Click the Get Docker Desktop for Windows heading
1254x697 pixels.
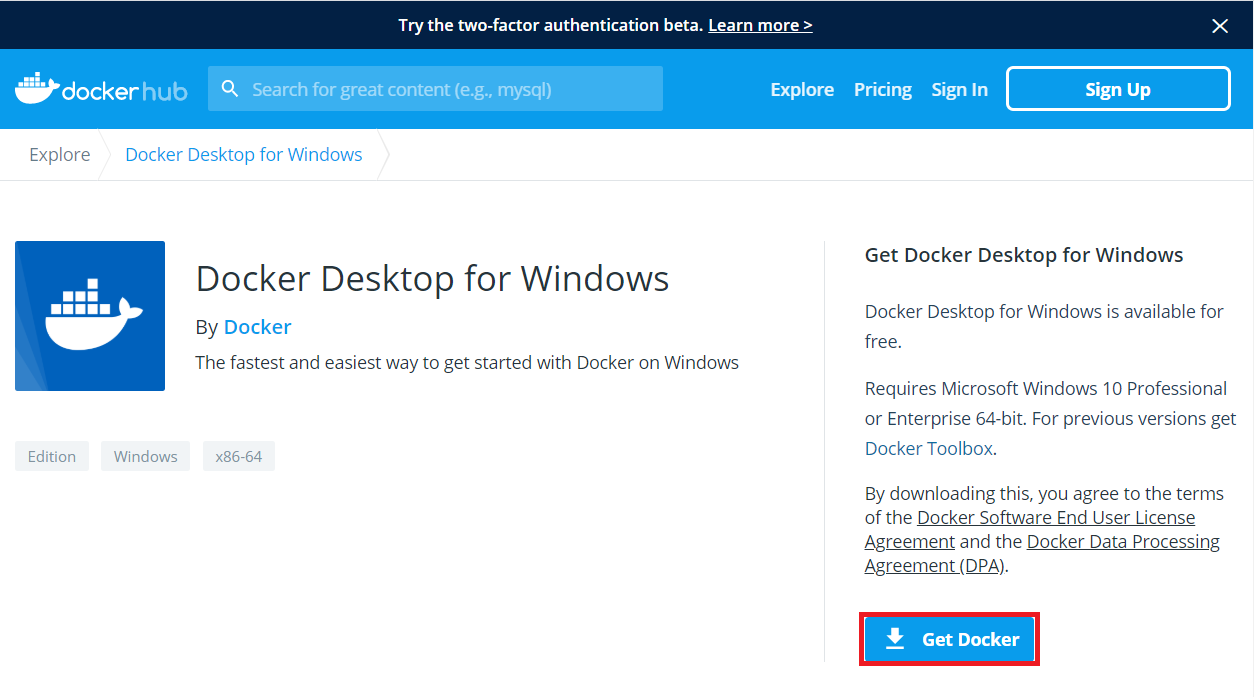(x=1024, y=255)
